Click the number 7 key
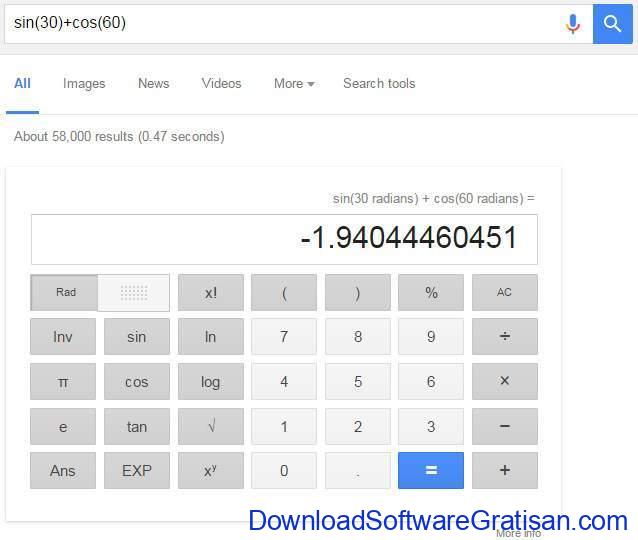This screenshot has width=638, height=540. (284, 337)
